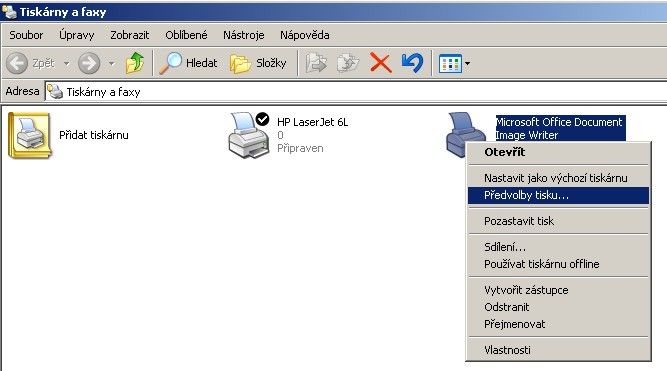Select Pozastavit tisk in context menu
667x371 pixels.
coord(558,221)
